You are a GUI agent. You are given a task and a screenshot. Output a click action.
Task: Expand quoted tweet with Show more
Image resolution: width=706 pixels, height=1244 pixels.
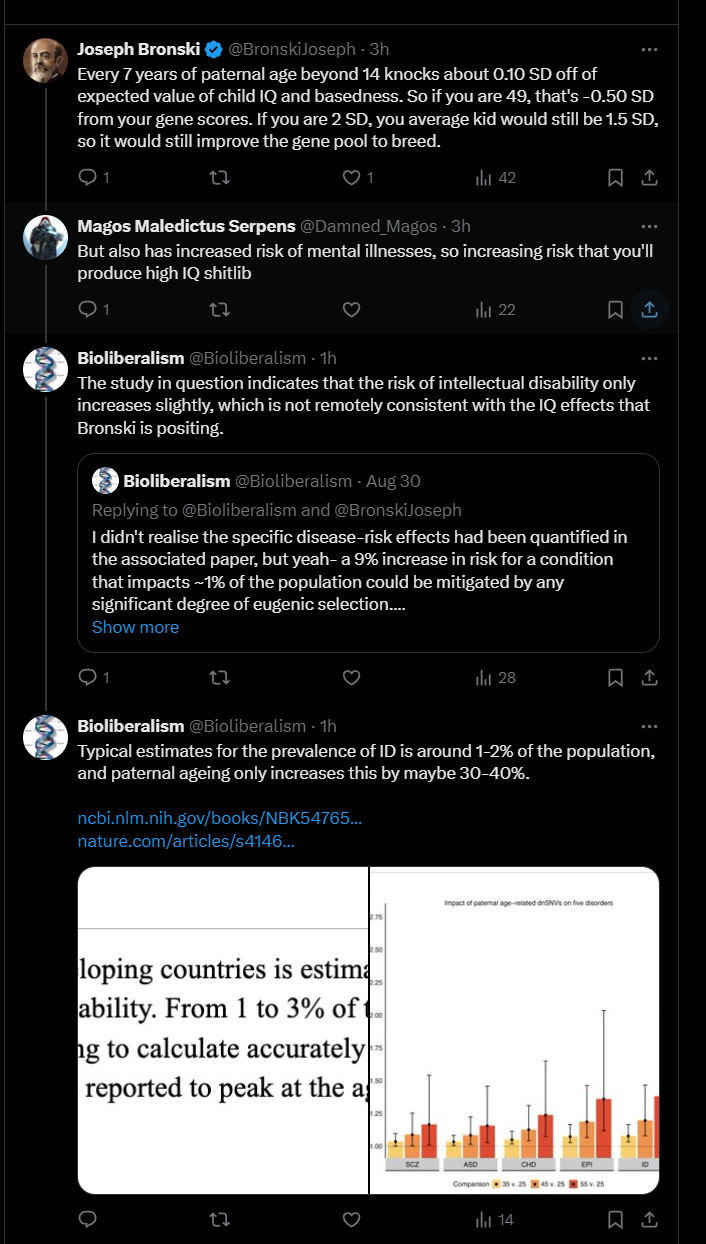tap(135, 627)
